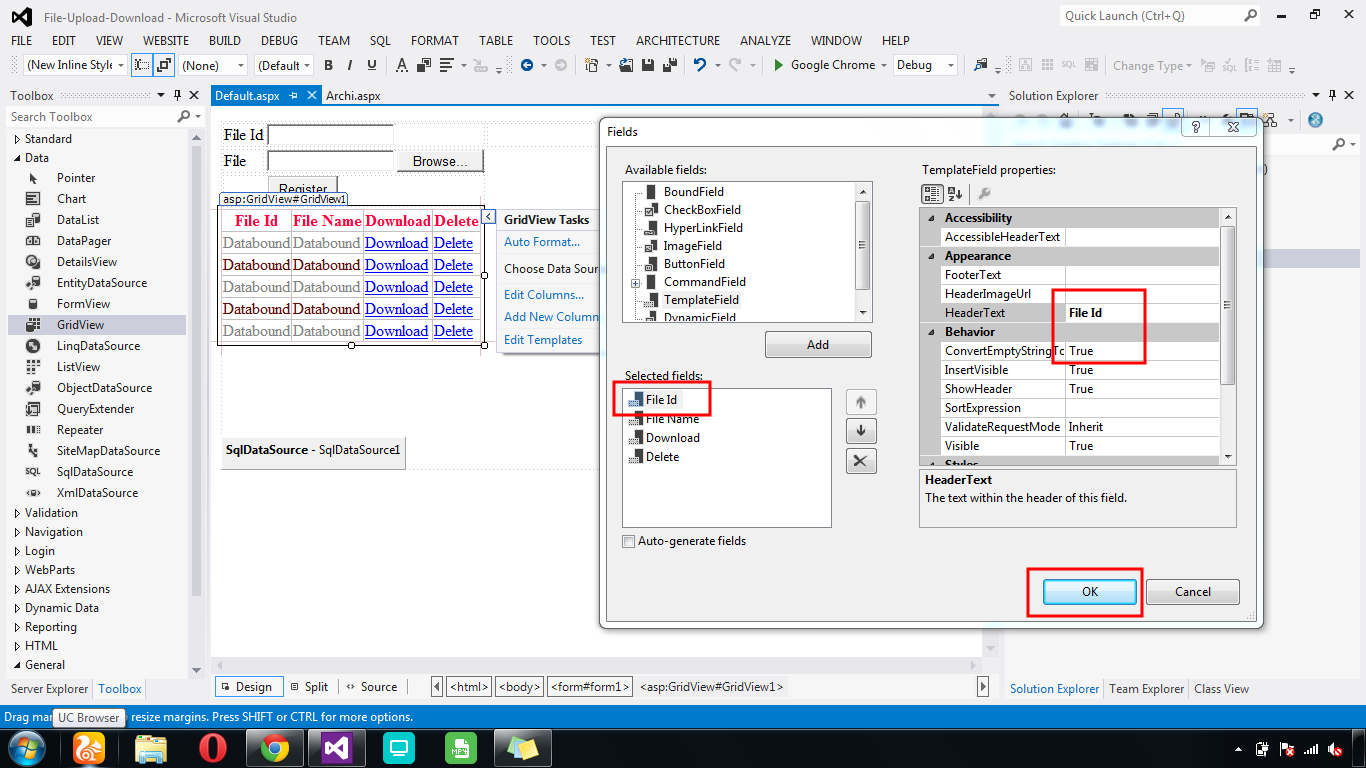The height and width of the screenshot is (768, 1366).
Task: Click the property pages wrench icon
Action: [x=984, y=194]
